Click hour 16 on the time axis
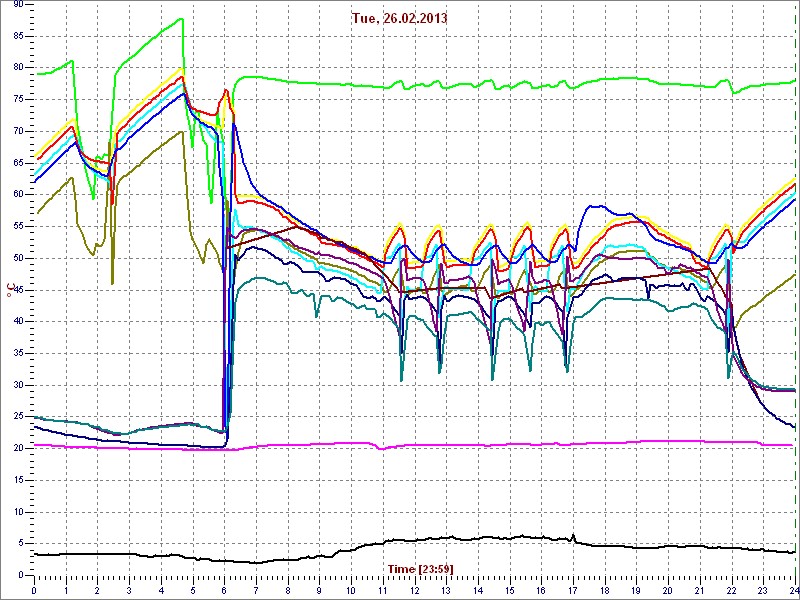Screen dimensions: 800x600 [542, 590]
